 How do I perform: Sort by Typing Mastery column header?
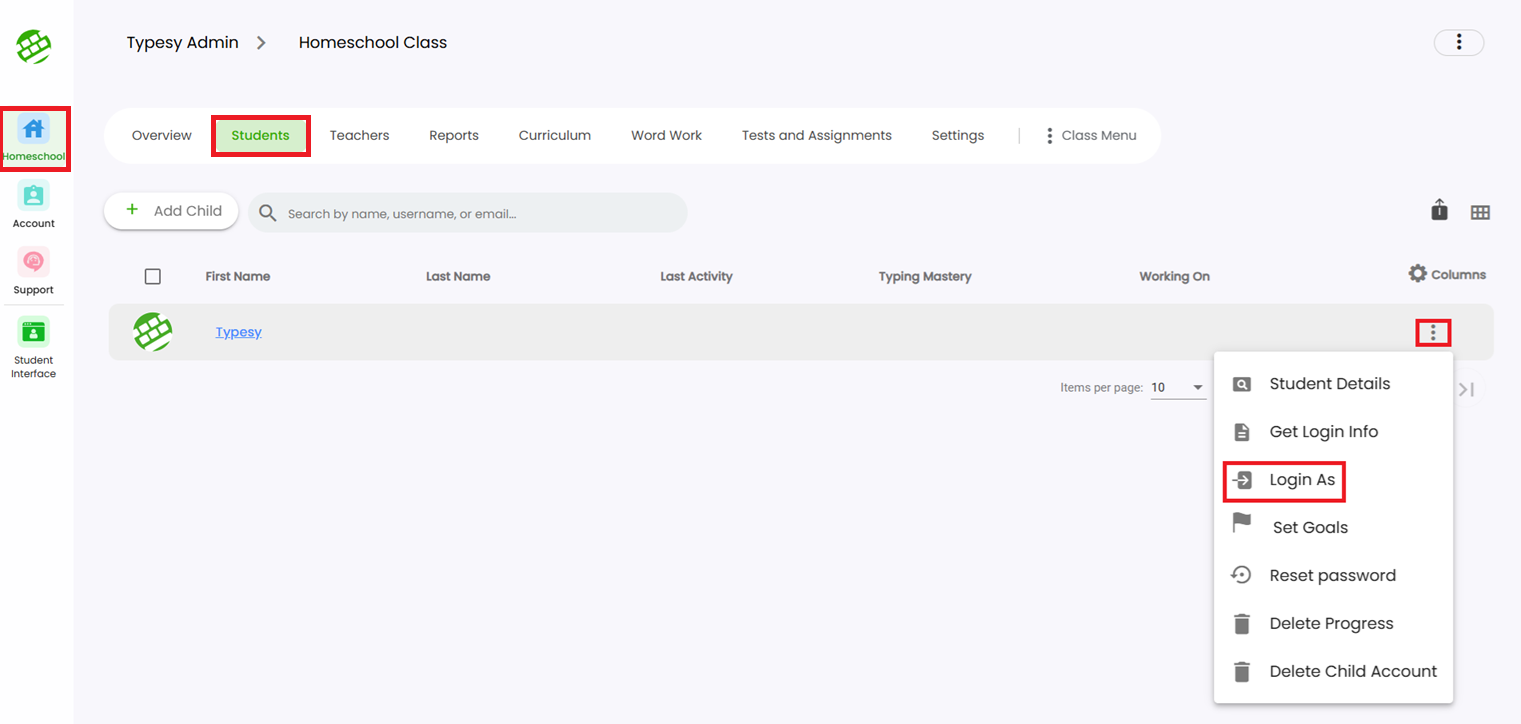click(925, 276)
